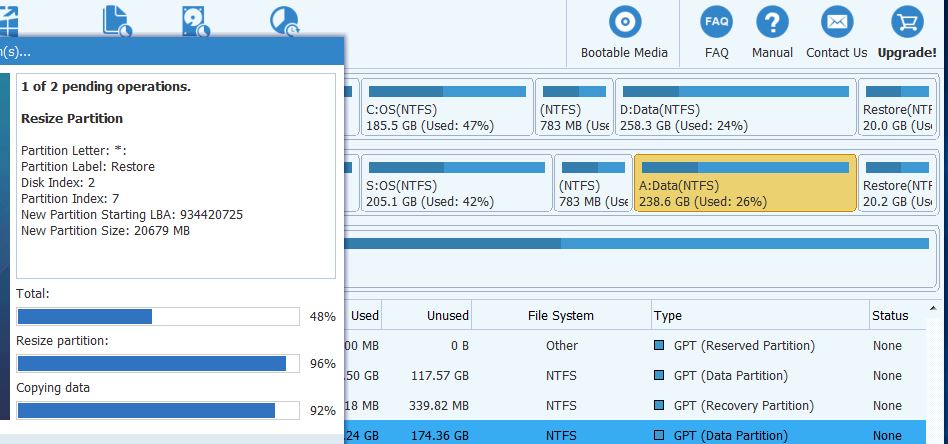Select the S:OS(NTFS) 205.1 GB partition
The width and height of the screenshot is (948, 444).
(456, 183)
